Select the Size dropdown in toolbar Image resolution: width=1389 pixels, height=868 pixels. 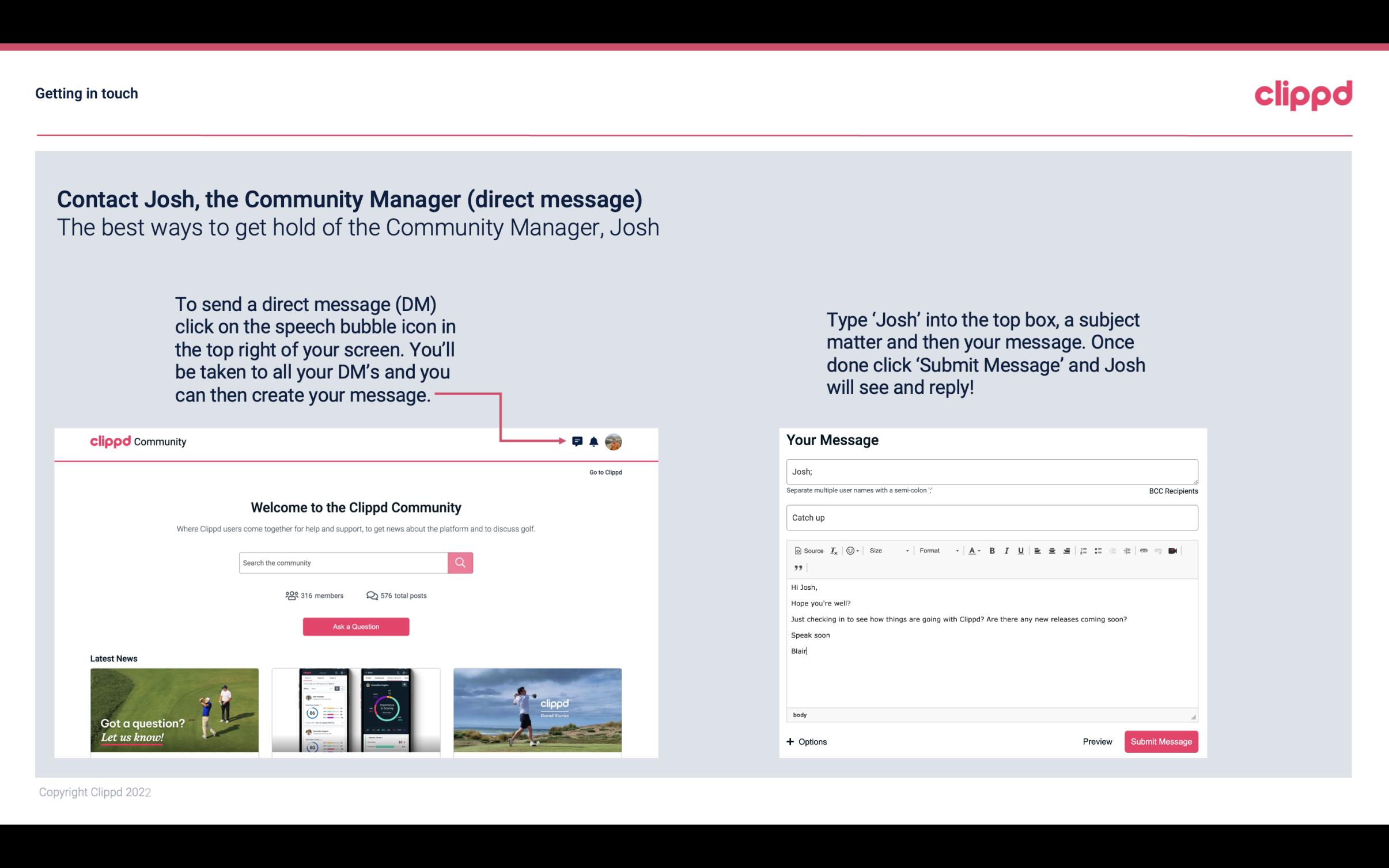886,551
